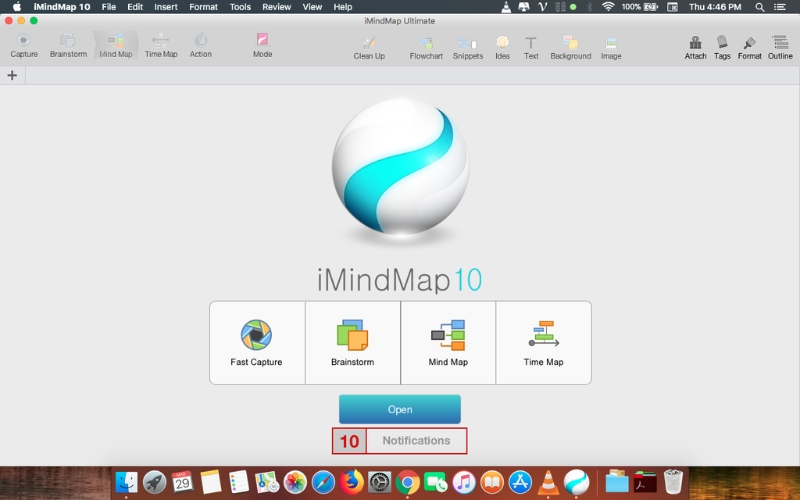Click the Action toolbar icon
The image size is (800, 500).
pyautogui.click(x=201, y=45)
